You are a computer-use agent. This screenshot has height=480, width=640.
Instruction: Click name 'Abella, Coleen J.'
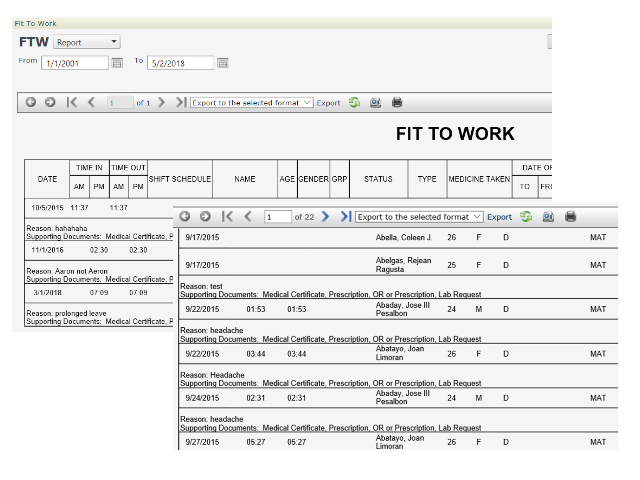(404, 237)
